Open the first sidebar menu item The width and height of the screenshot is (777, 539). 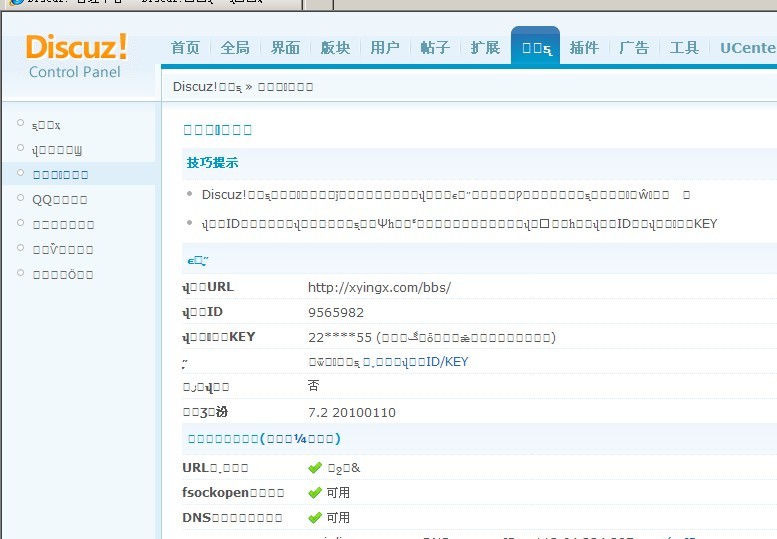click(x=46, y=125)
